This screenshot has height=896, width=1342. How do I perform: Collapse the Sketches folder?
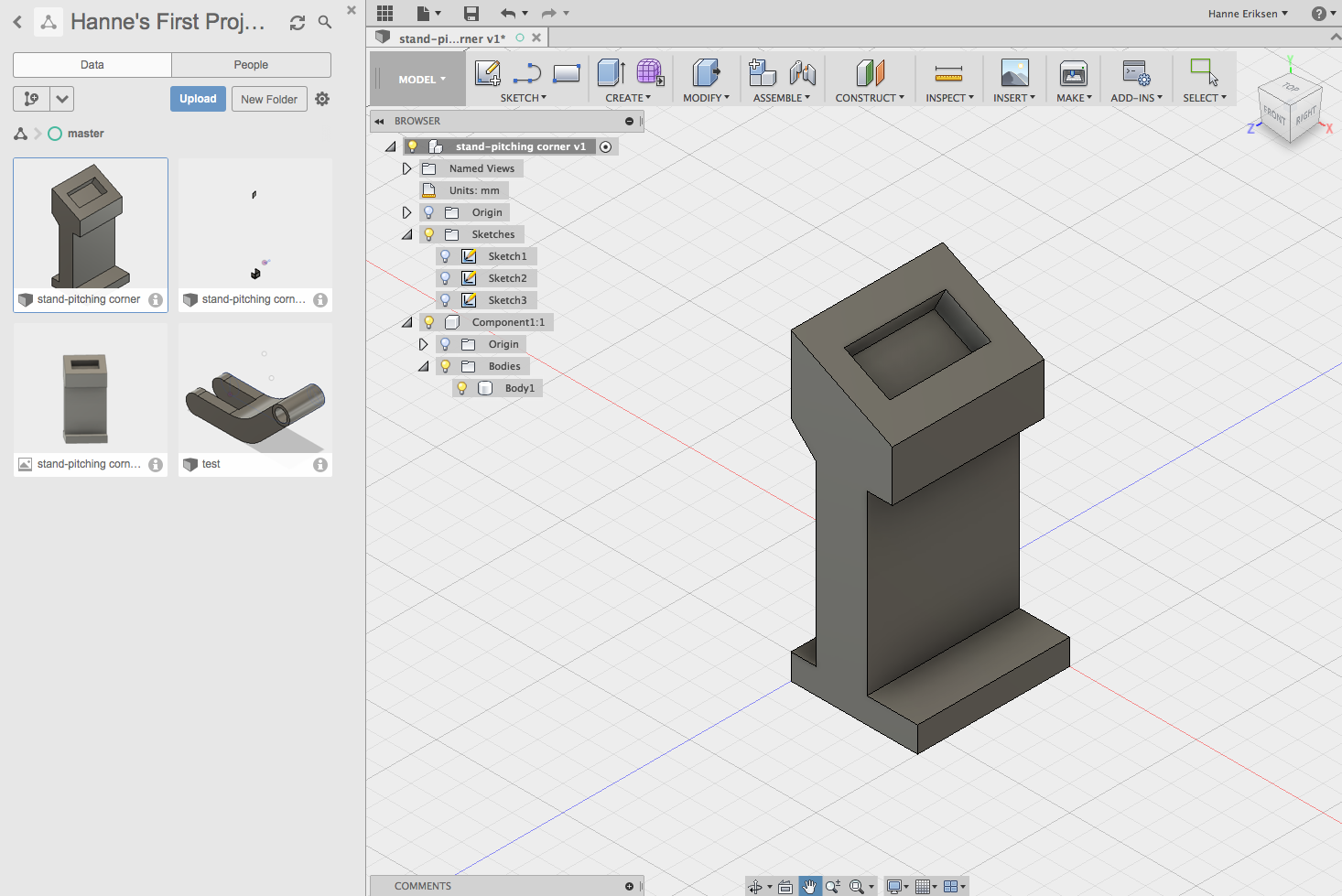point(406,234)
